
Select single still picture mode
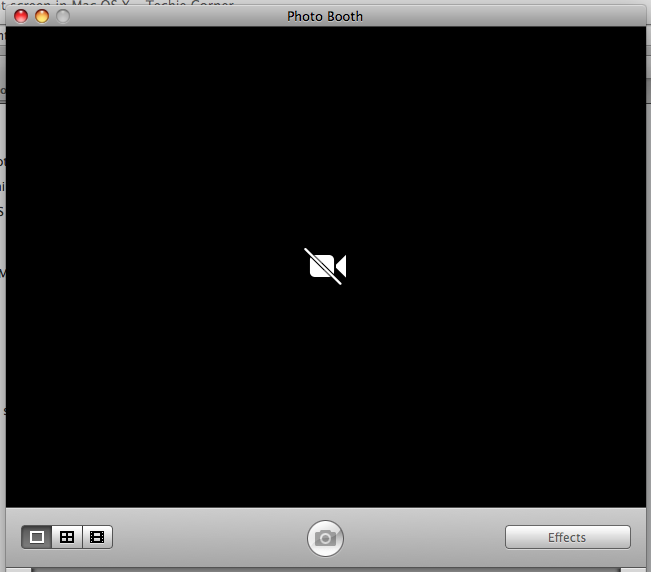pyautogui.click(x=37, y=537)
